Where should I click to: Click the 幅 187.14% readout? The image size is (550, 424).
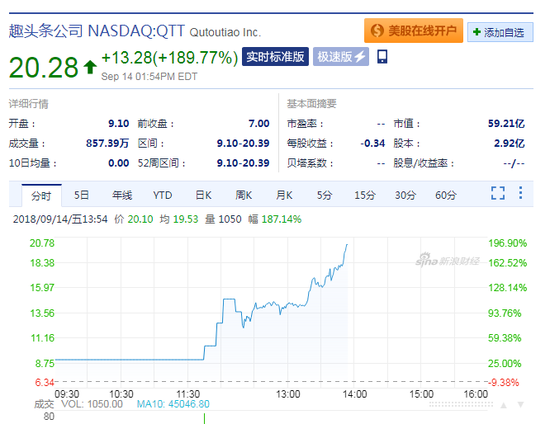(275, 219)
